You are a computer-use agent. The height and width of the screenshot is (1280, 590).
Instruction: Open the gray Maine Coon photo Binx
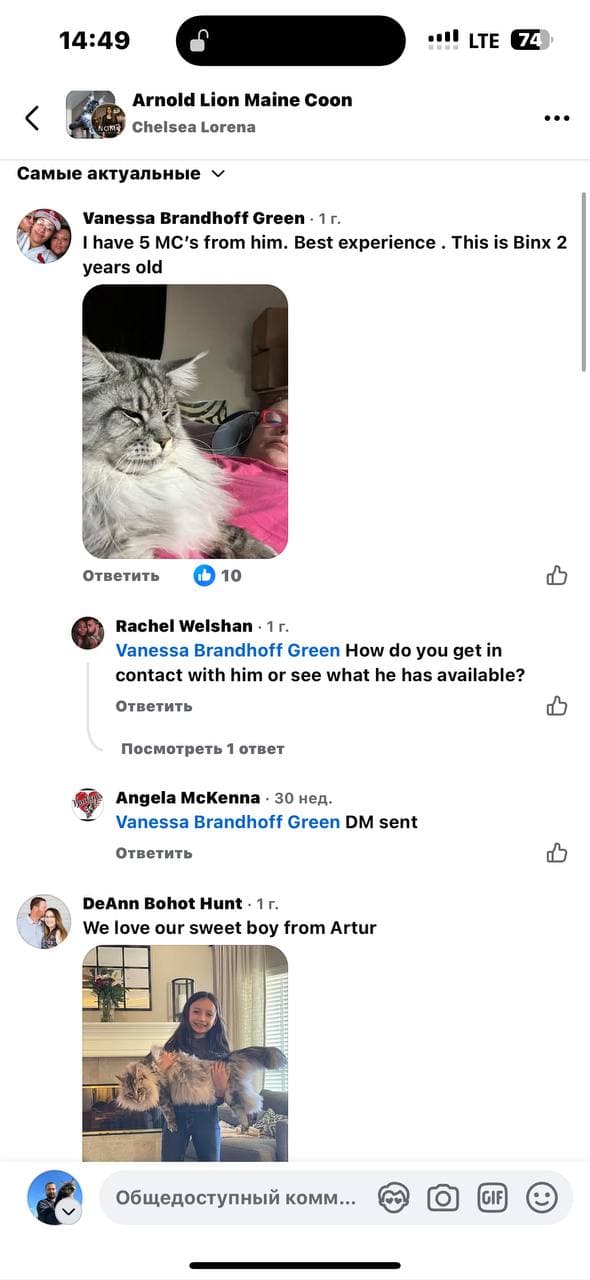point(185,421)
